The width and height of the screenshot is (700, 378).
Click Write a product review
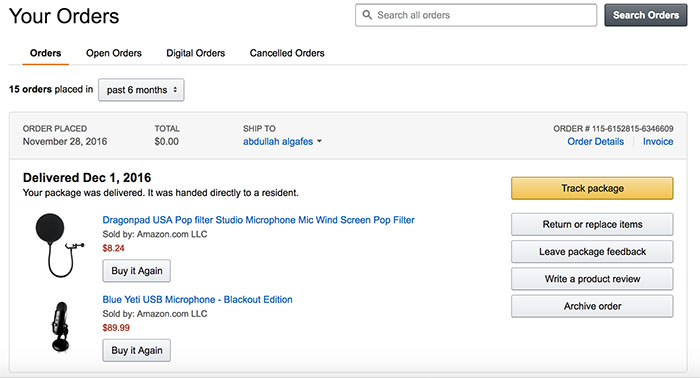coord(592,279)
